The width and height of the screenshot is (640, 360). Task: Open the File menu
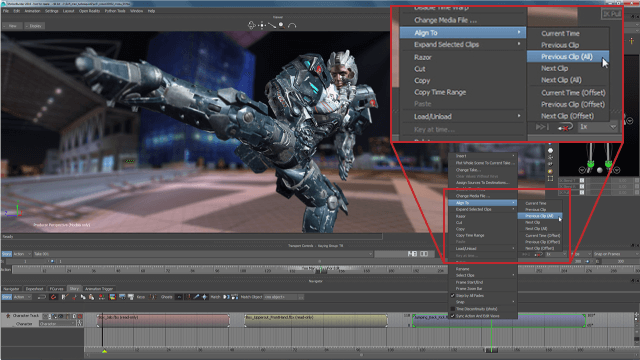tap(6, 11)
